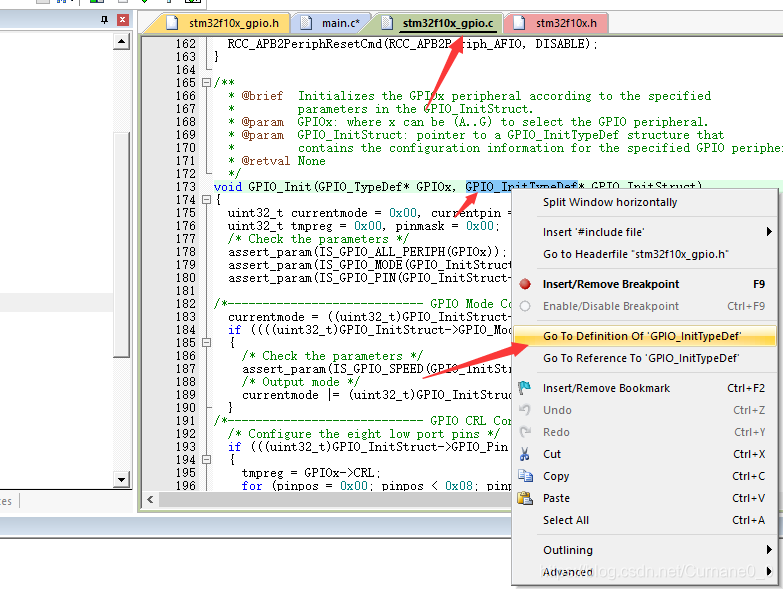Click the left panel scroll down arrow
Viewport: 783px width, 590px height.
[x=121, y=480]
